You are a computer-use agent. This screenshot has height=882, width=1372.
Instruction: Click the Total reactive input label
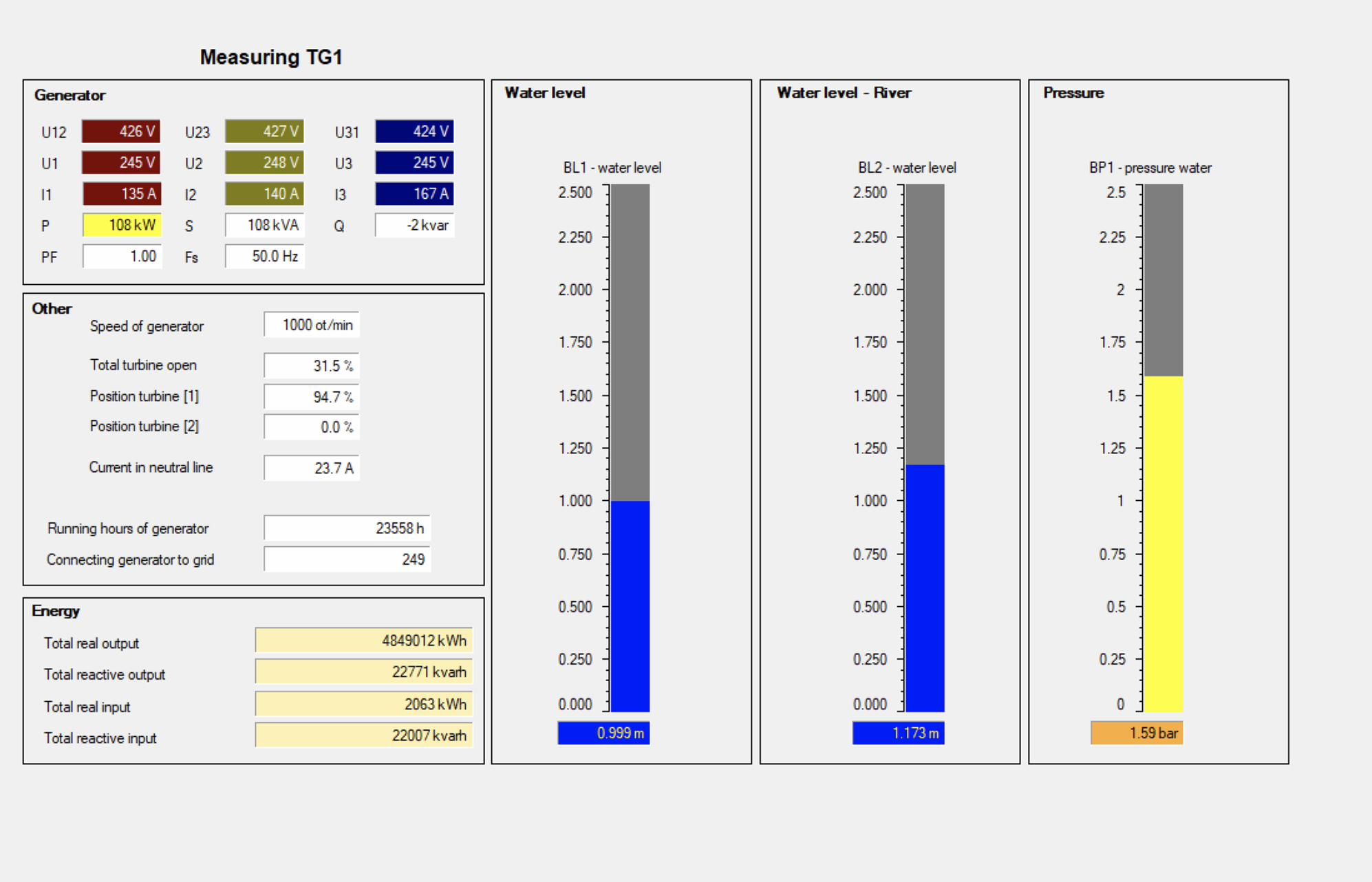[100, 738]
